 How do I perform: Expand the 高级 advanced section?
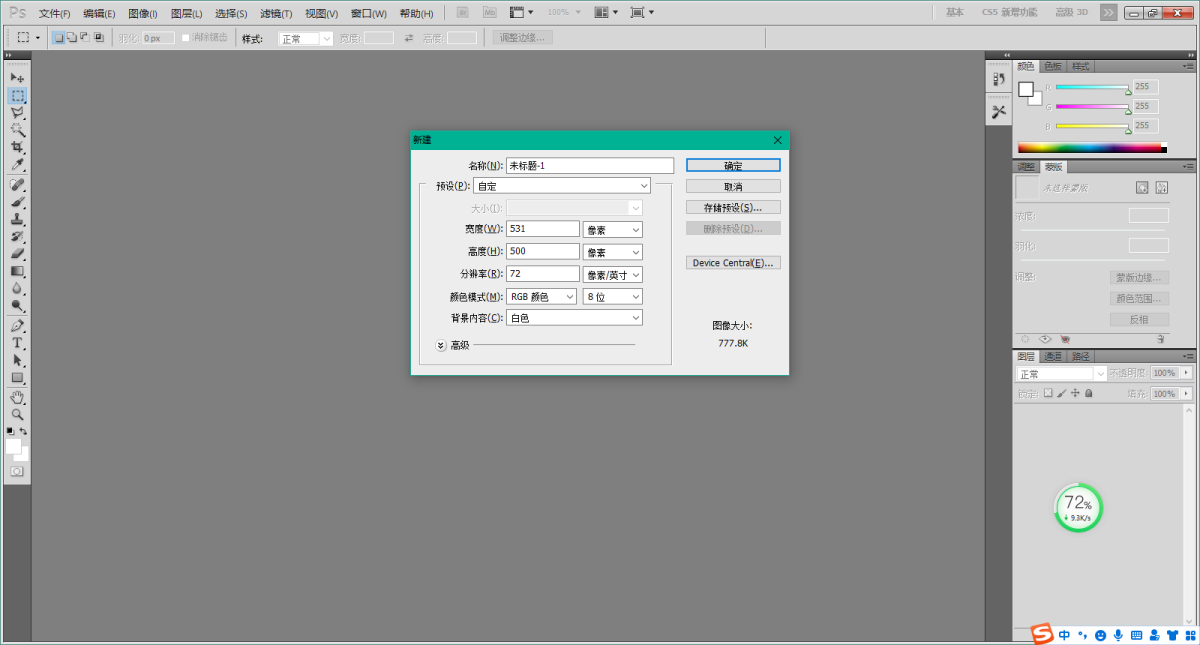(441, 345)
